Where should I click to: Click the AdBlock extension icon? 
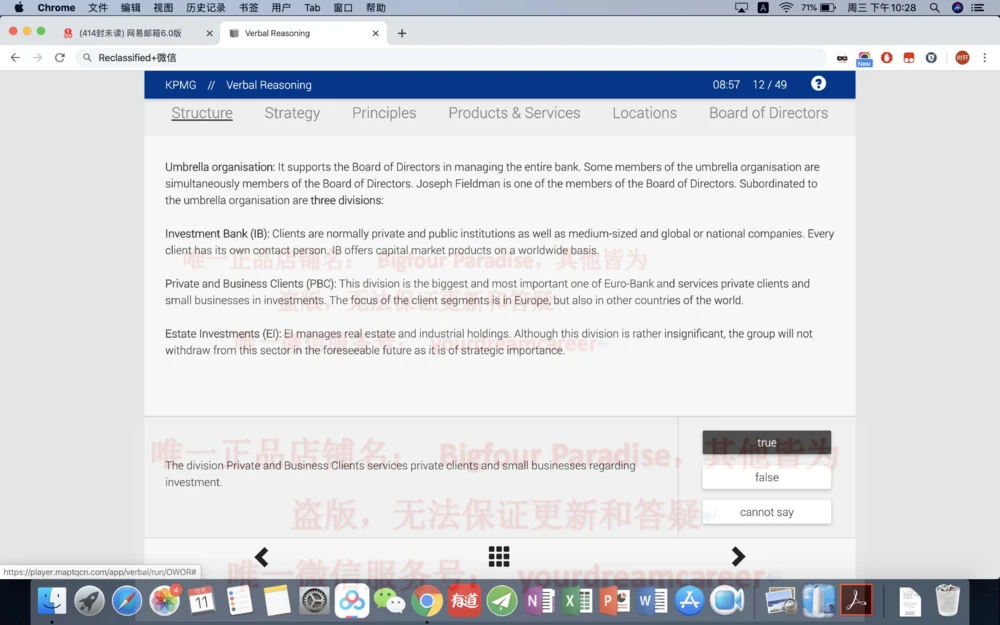click(887, 57)
